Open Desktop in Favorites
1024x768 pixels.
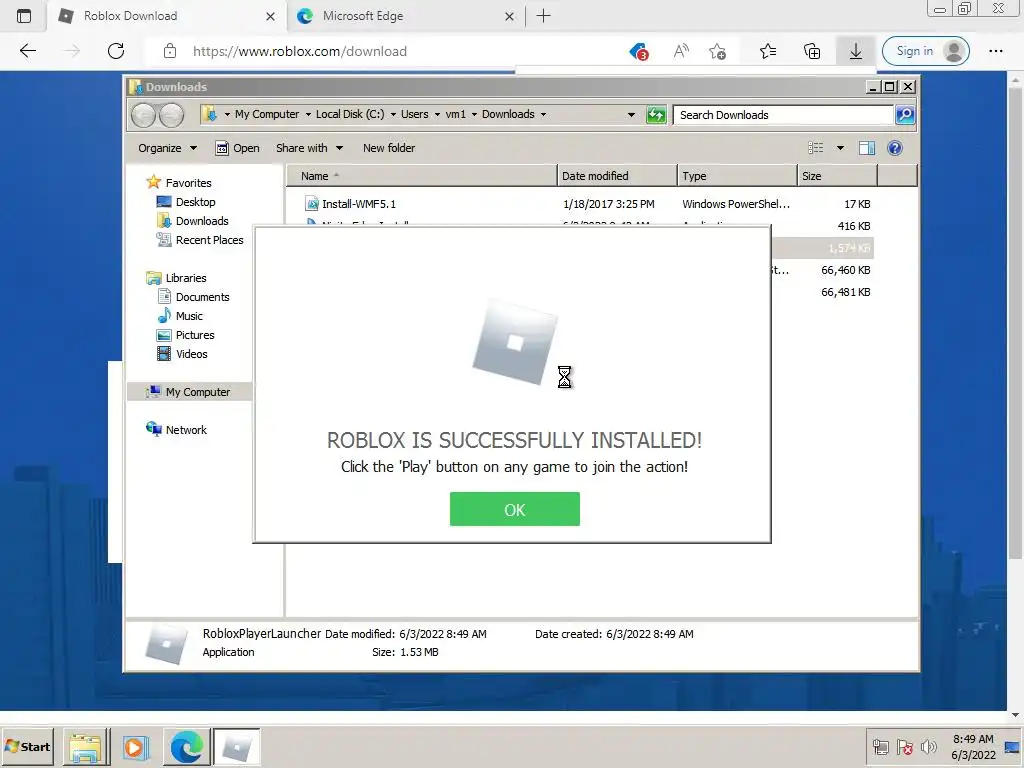(x=195, y=202)
